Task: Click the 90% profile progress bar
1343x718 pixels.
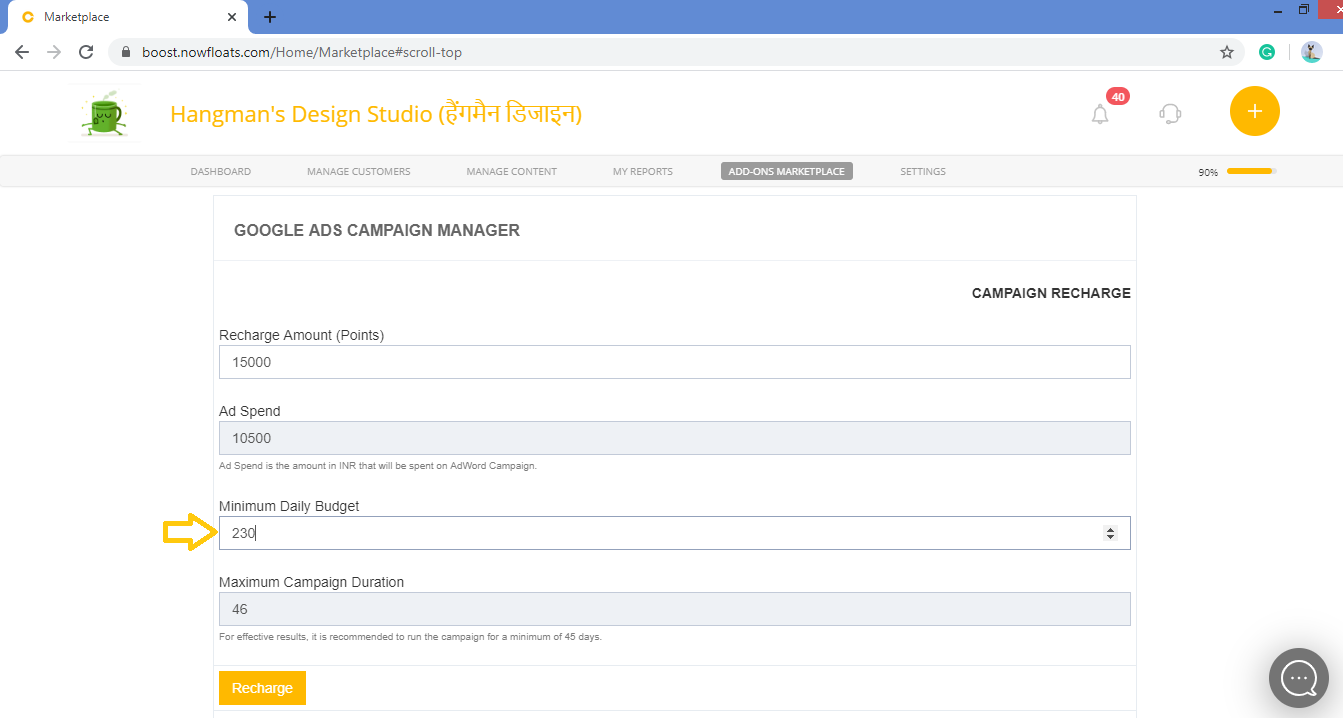Action: pyautogui.click(x=1252, y=171)
